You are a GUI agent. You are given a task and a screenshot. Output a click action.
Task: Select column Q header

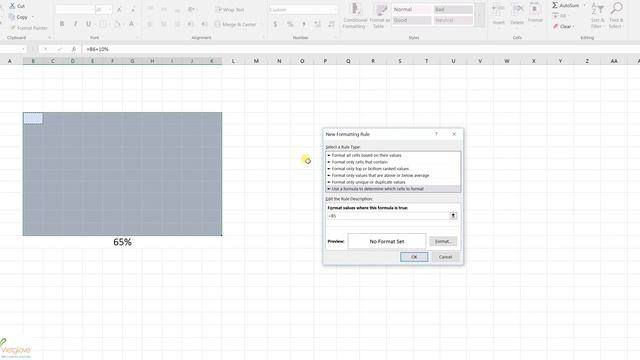[348, 61]
